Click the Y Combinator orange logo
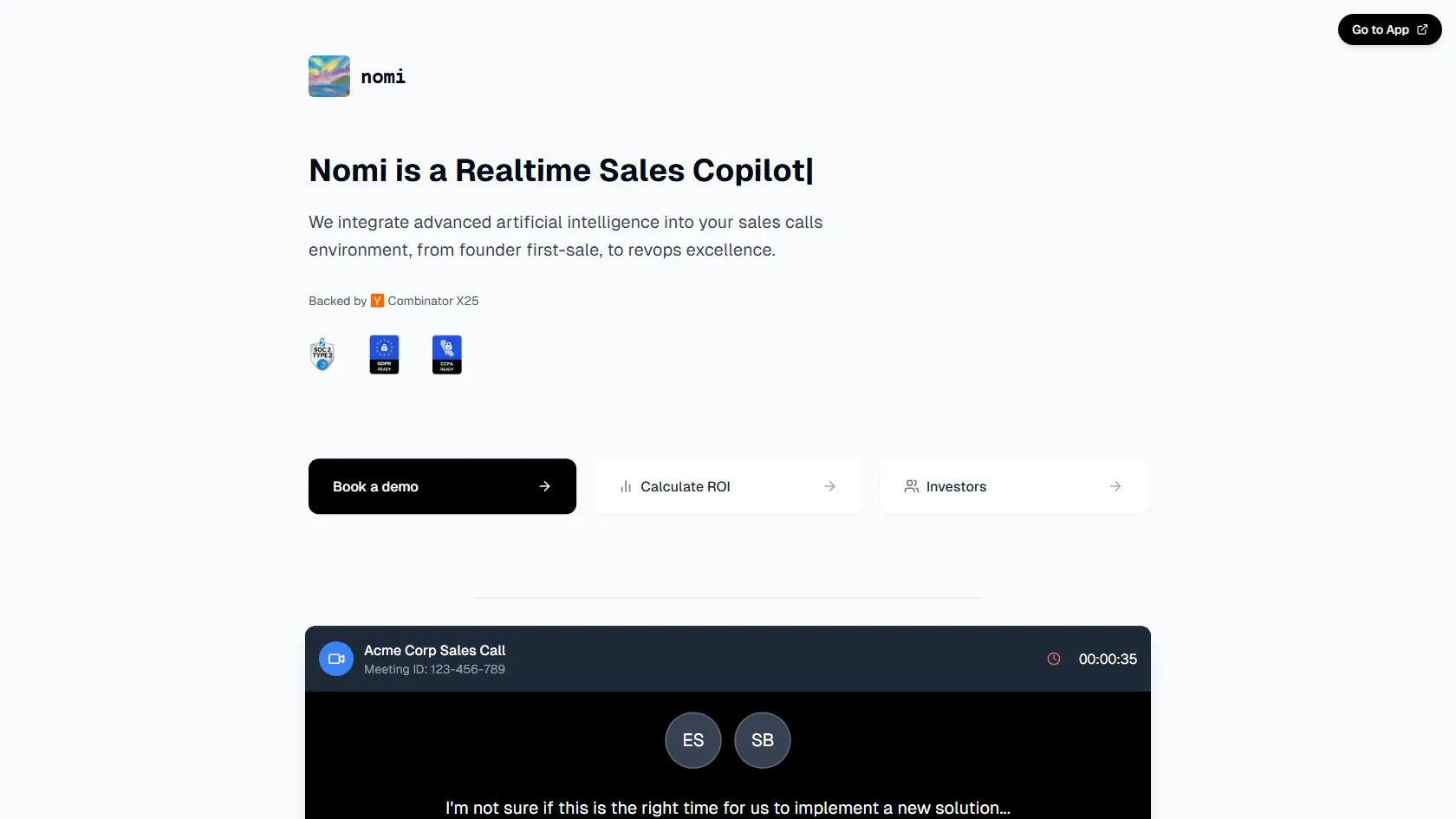 coord(377,301)
